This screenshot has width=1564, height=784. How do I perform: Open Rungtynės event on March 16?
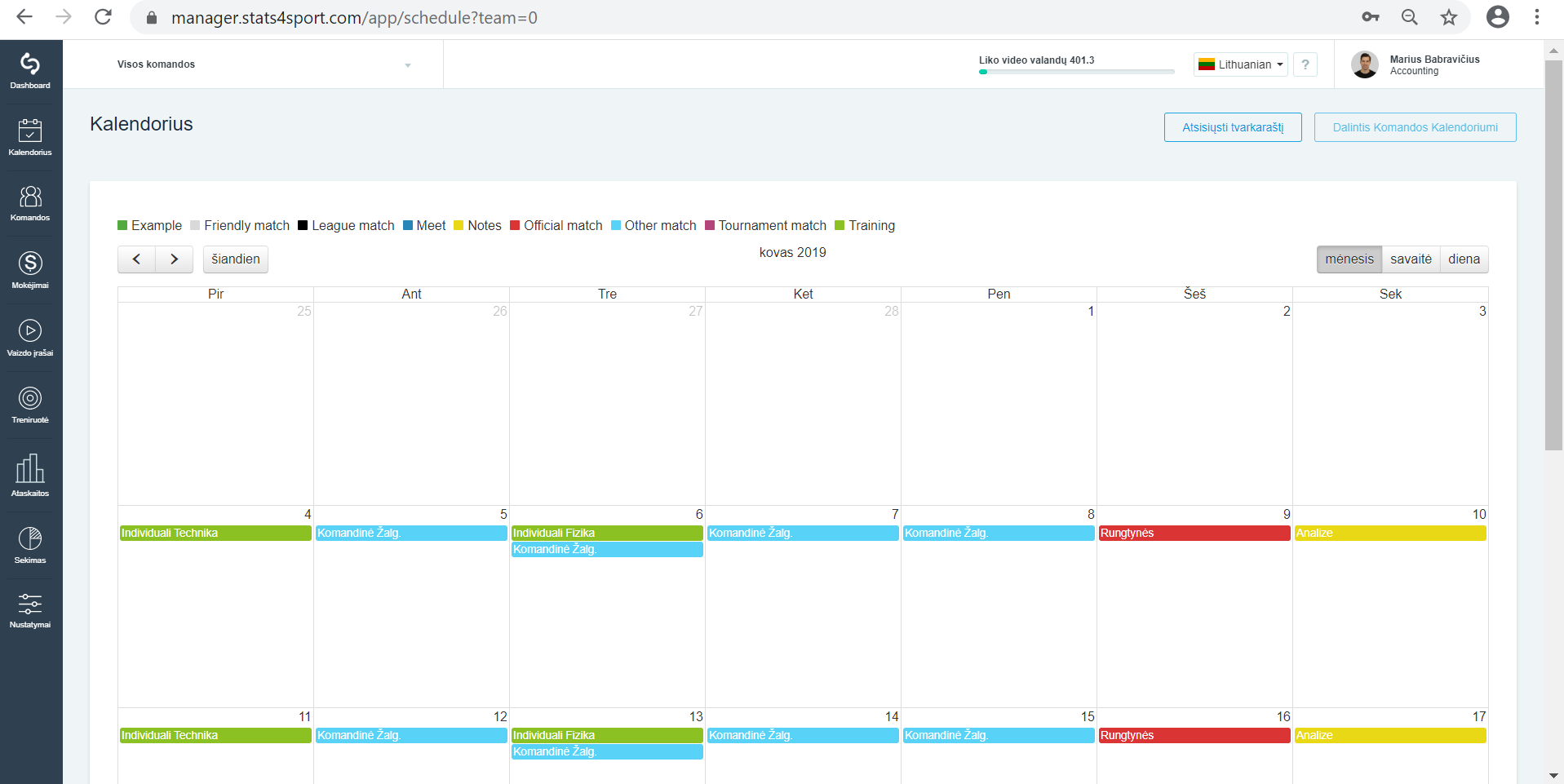pyautogui.click(x=1194, y=735)
